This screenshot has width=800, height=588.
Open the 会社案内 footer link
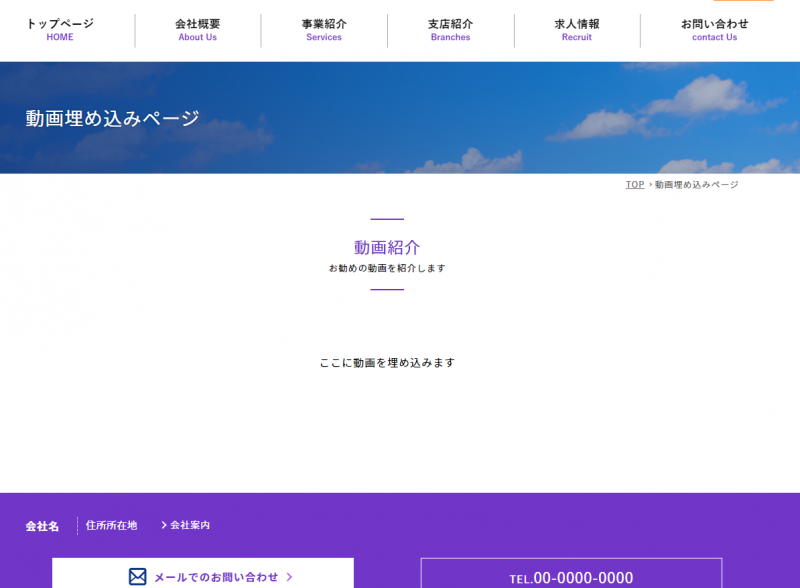pos(190,525)
